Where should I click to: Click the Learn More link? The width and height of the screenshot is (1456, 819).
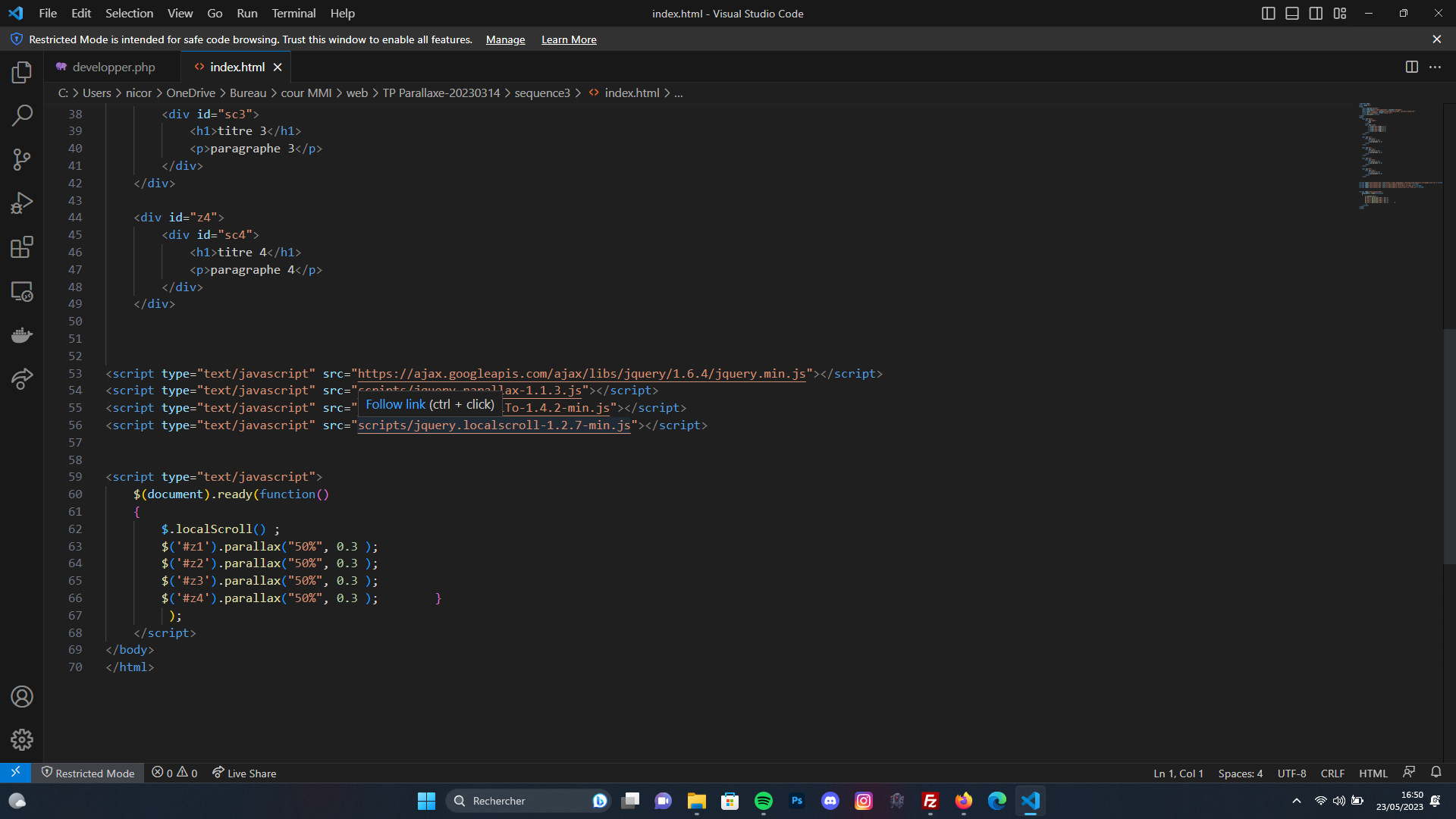pyautogui.click(x=569, y=39)
